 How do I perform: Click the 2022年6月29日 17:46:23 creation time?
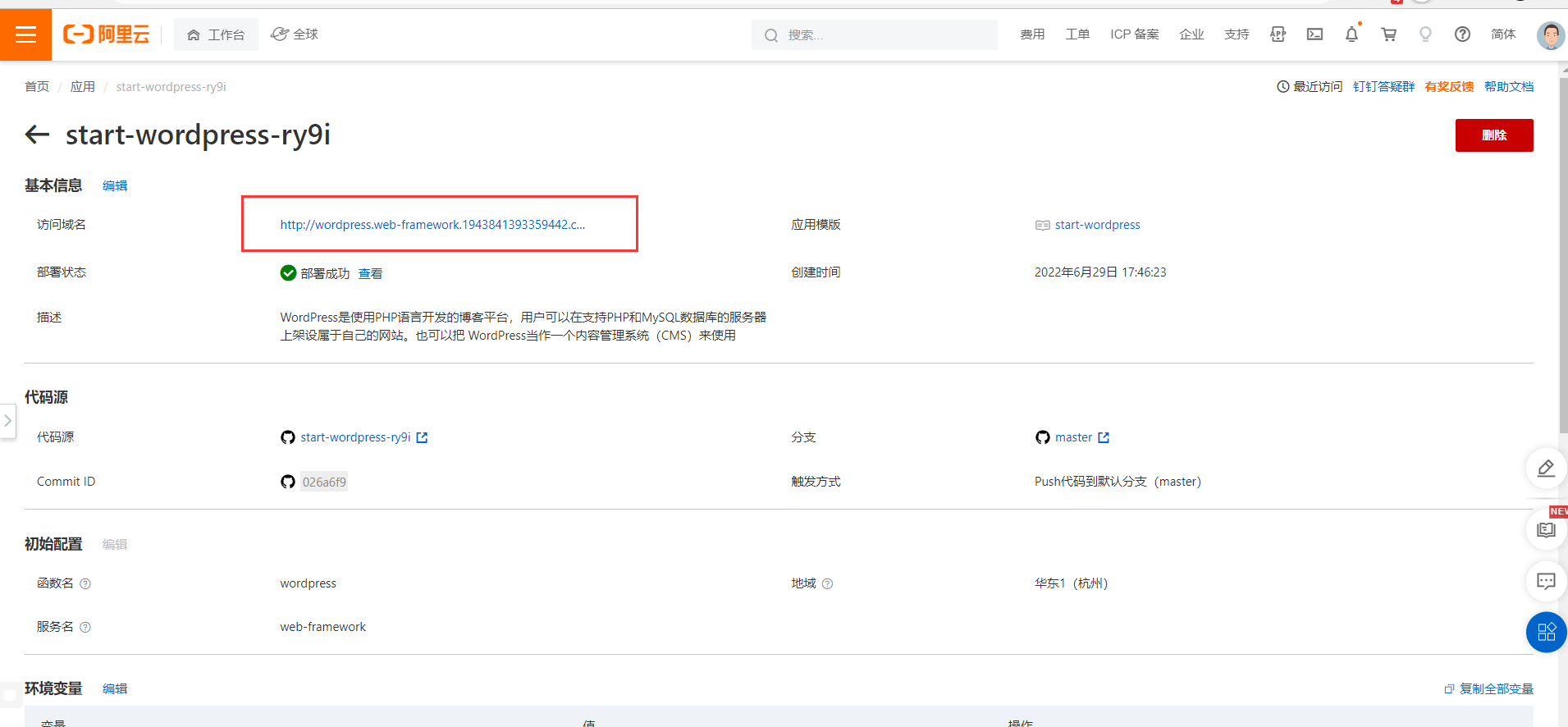tap(1100, 272)
